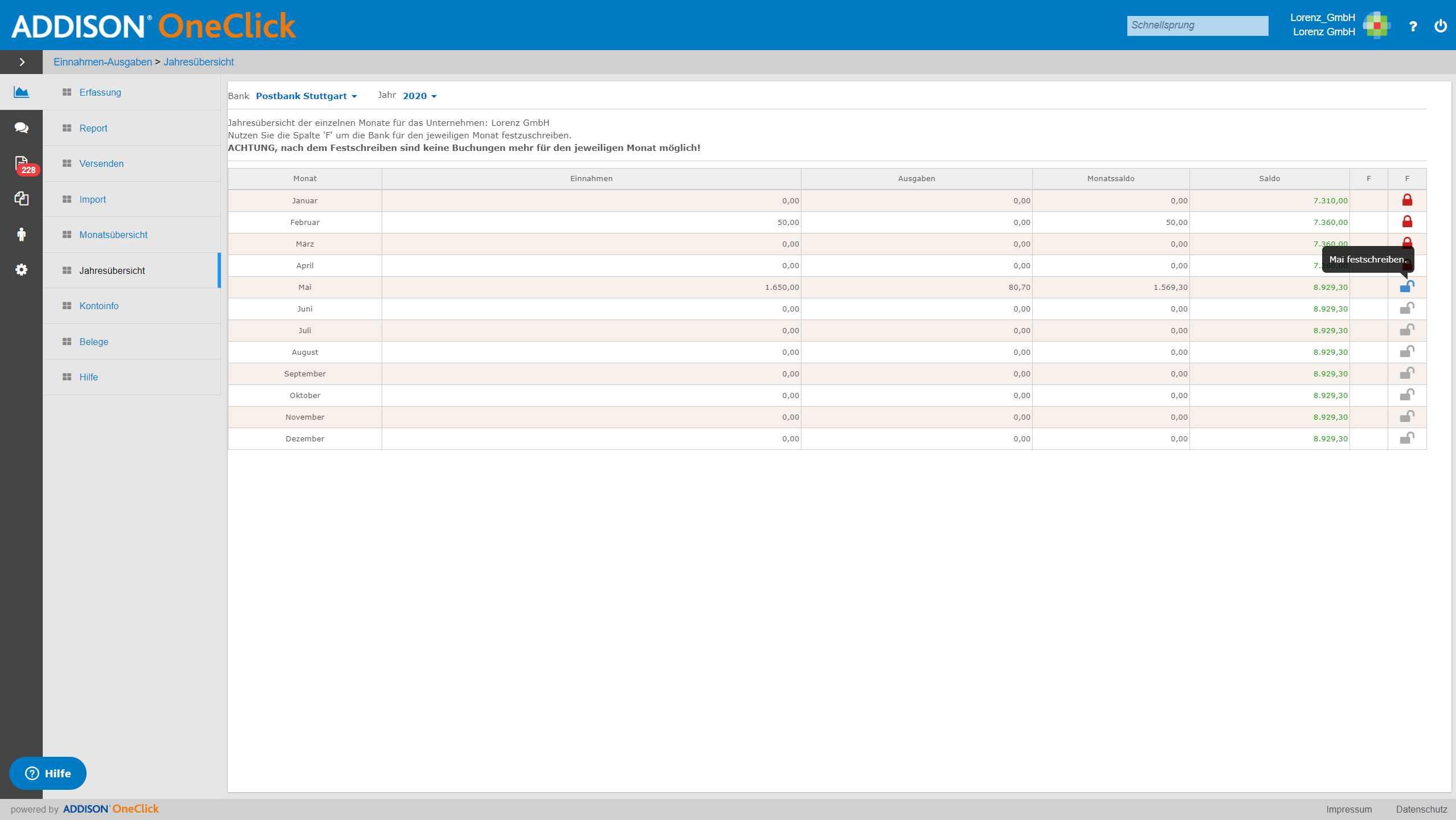Click Jahresübersicht breadcrumb link
1456x820 pixels.
[199, 62]
